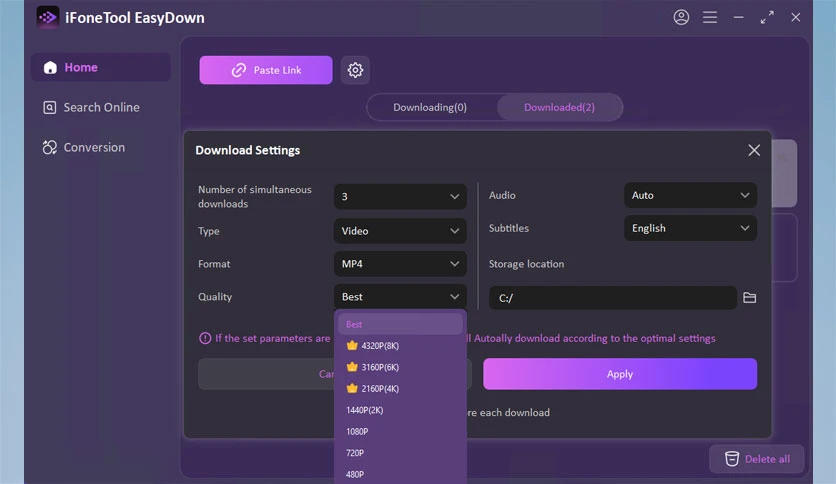This screenshot has width=836, height=484.
Task: Click the crown icon beside 3160P(6K)
Action: point(352,367)
